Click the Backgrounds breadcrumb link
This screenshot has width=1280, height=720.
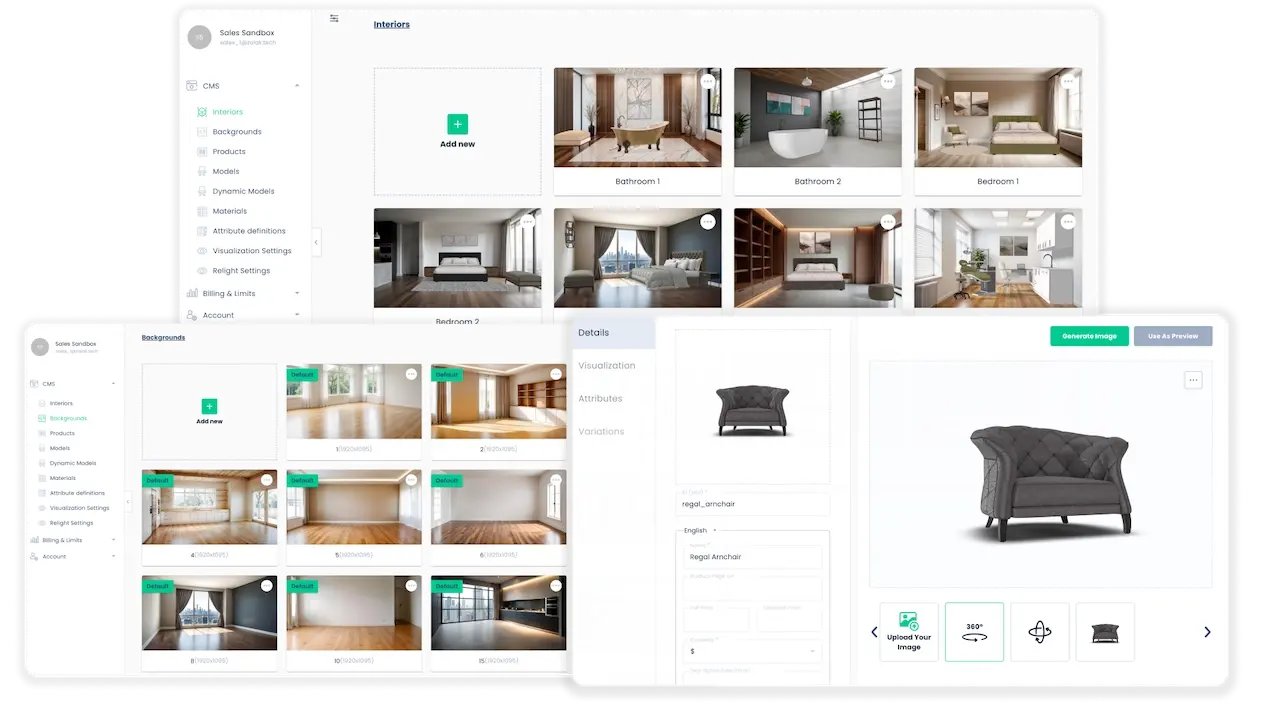(163, 338)
